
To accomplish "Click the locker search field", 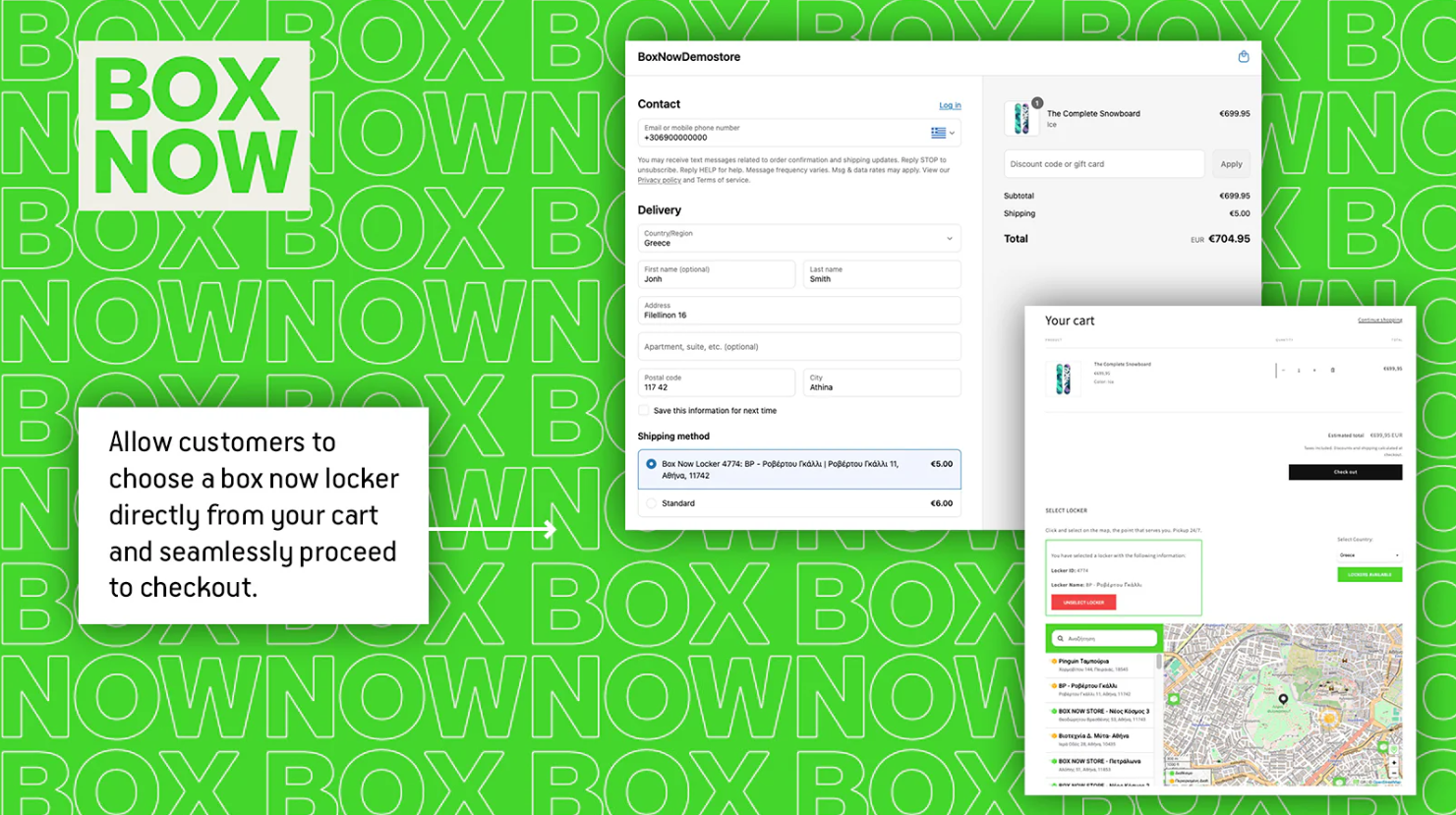I will [1104, 639].
